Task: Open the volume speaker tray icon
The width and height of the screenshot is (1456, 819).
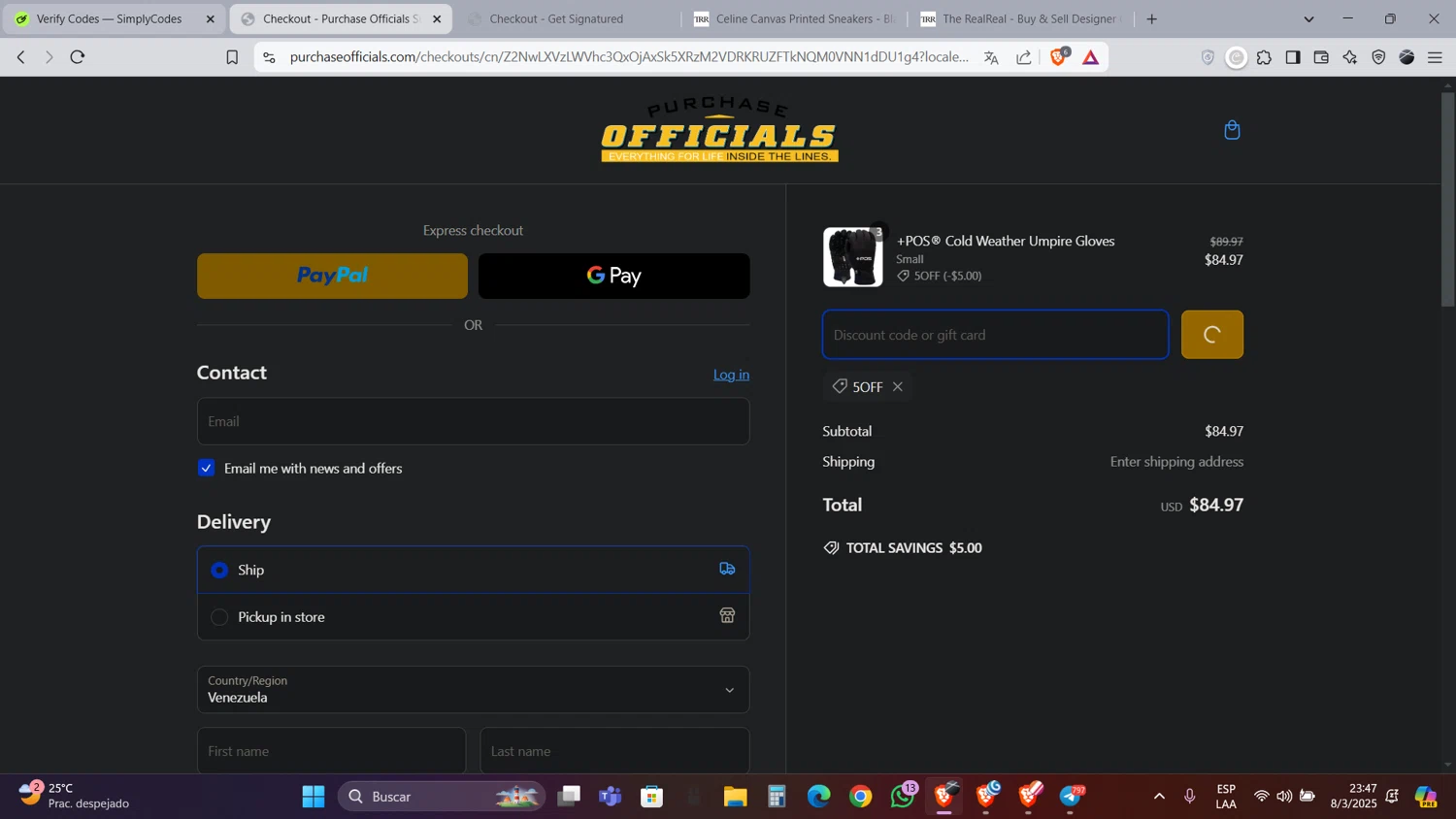Action: tap(1284, 797)
